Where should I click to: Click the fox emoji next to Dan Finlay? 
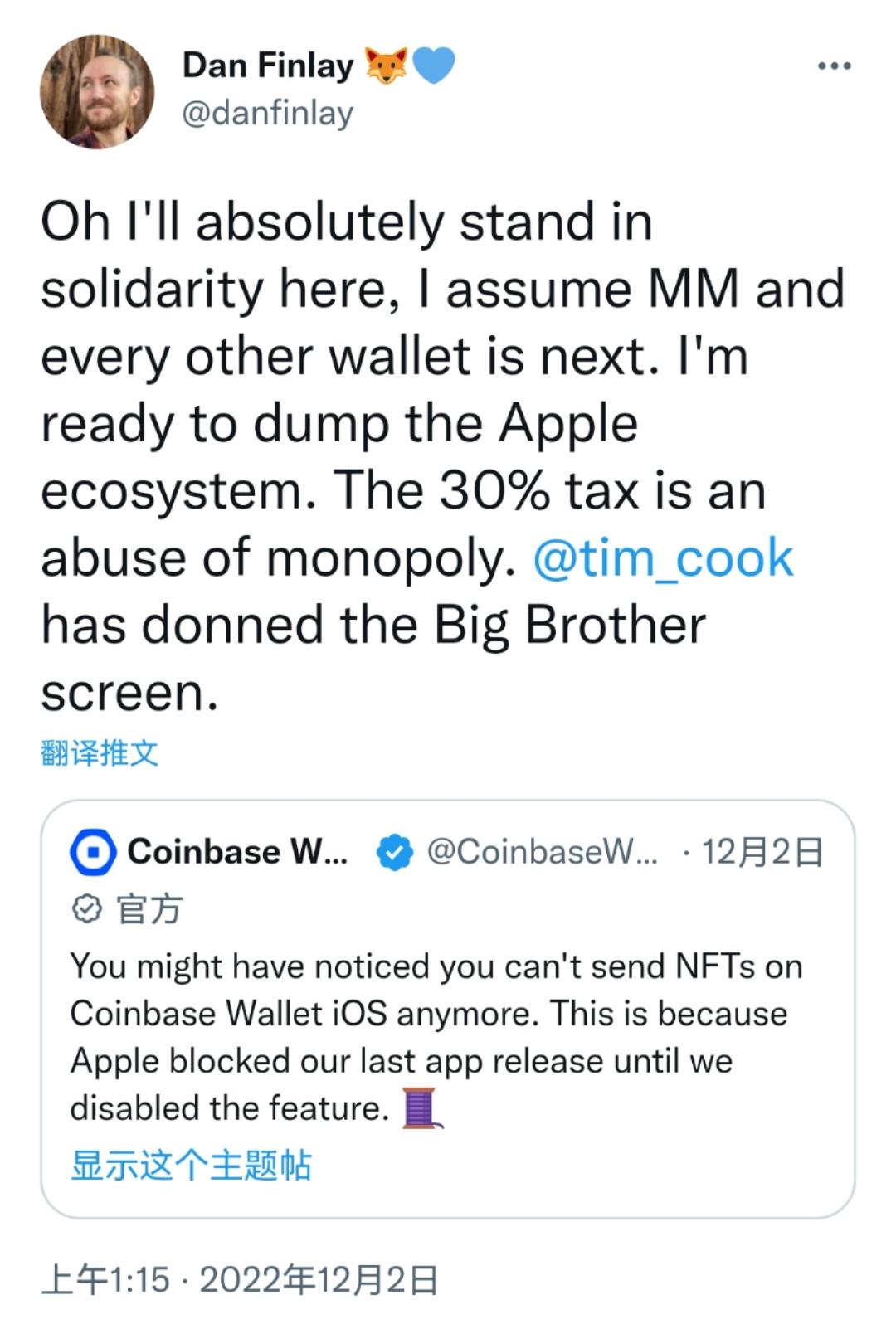(386, 66)
